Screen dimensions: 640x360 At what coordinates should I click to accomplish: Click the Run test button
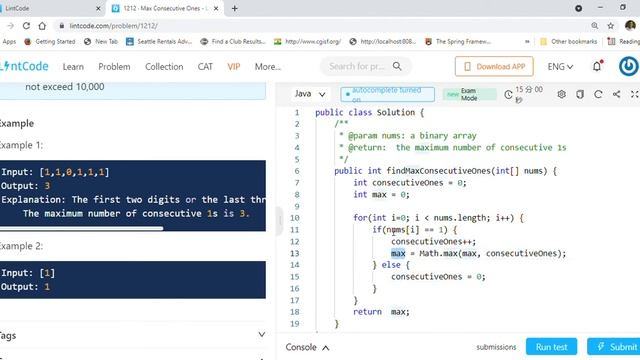click(551, 347)
